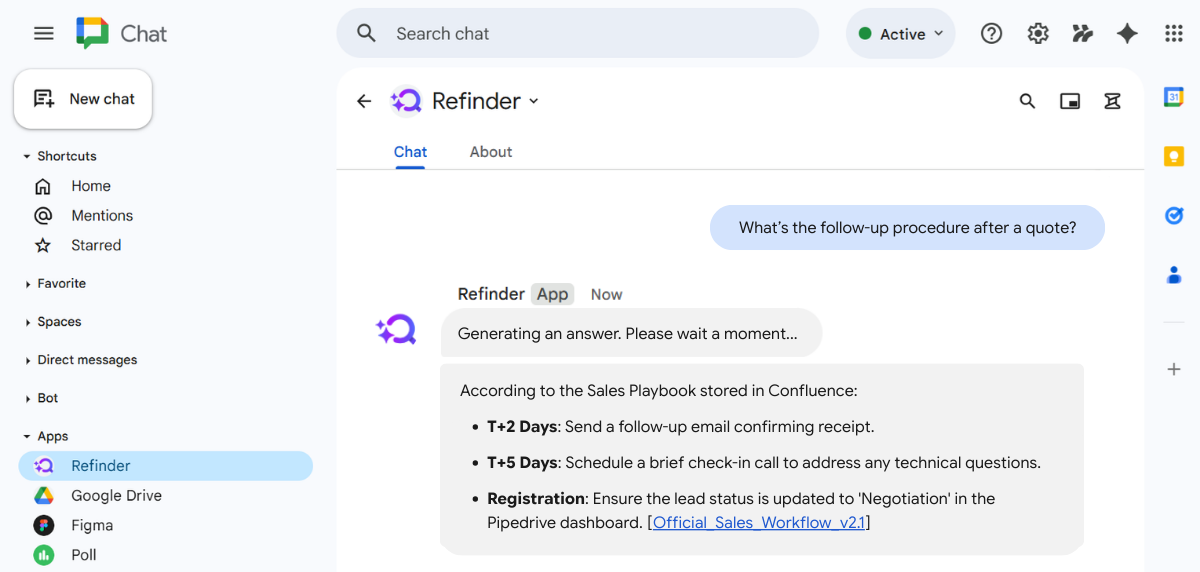Click the Refinder avatar beside the message
The height and width of the screenshot is (572, 1200).
pyautogui.click(x=396, y=329)
